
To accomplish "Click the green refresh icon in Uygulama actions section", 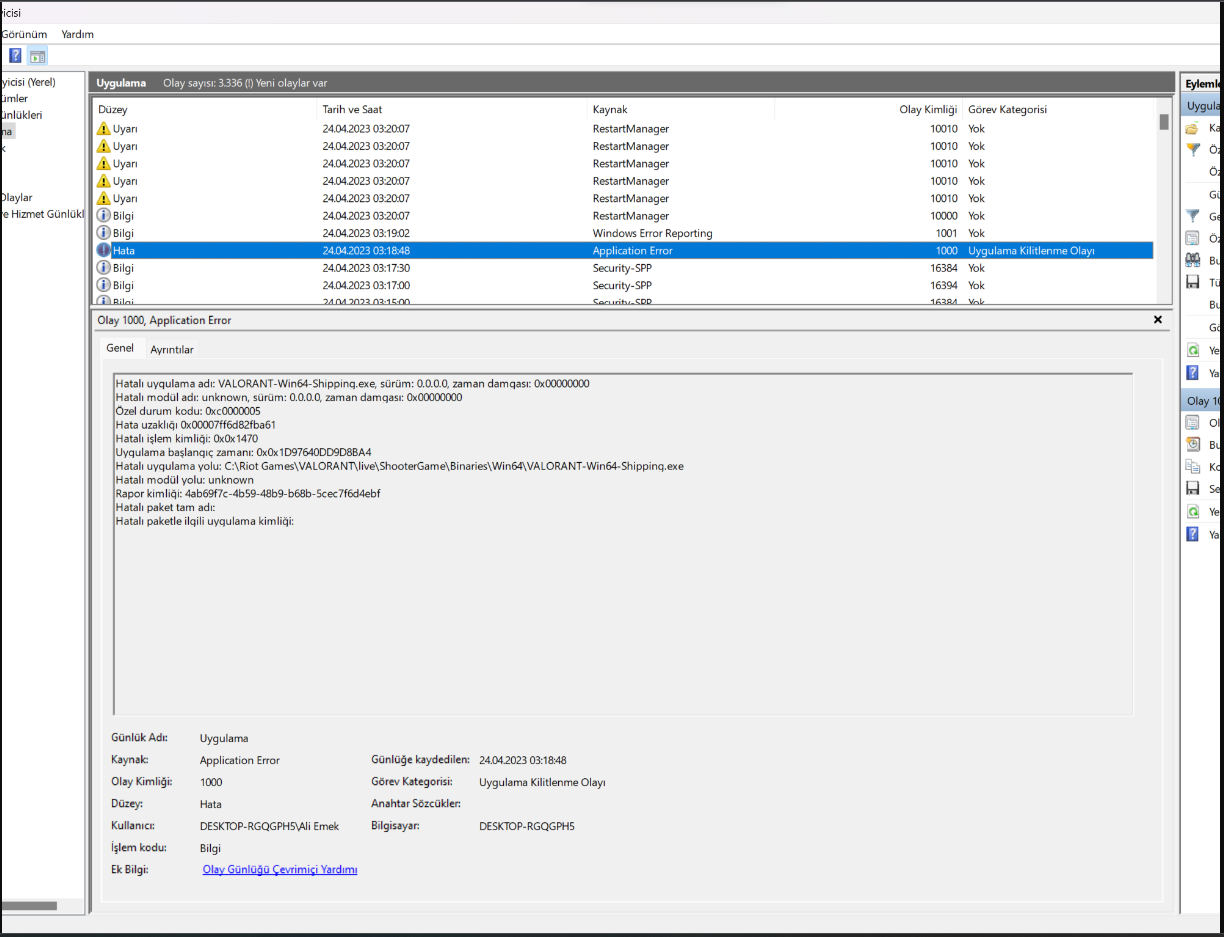I will pyautogui.click(x=1192, y=350).
